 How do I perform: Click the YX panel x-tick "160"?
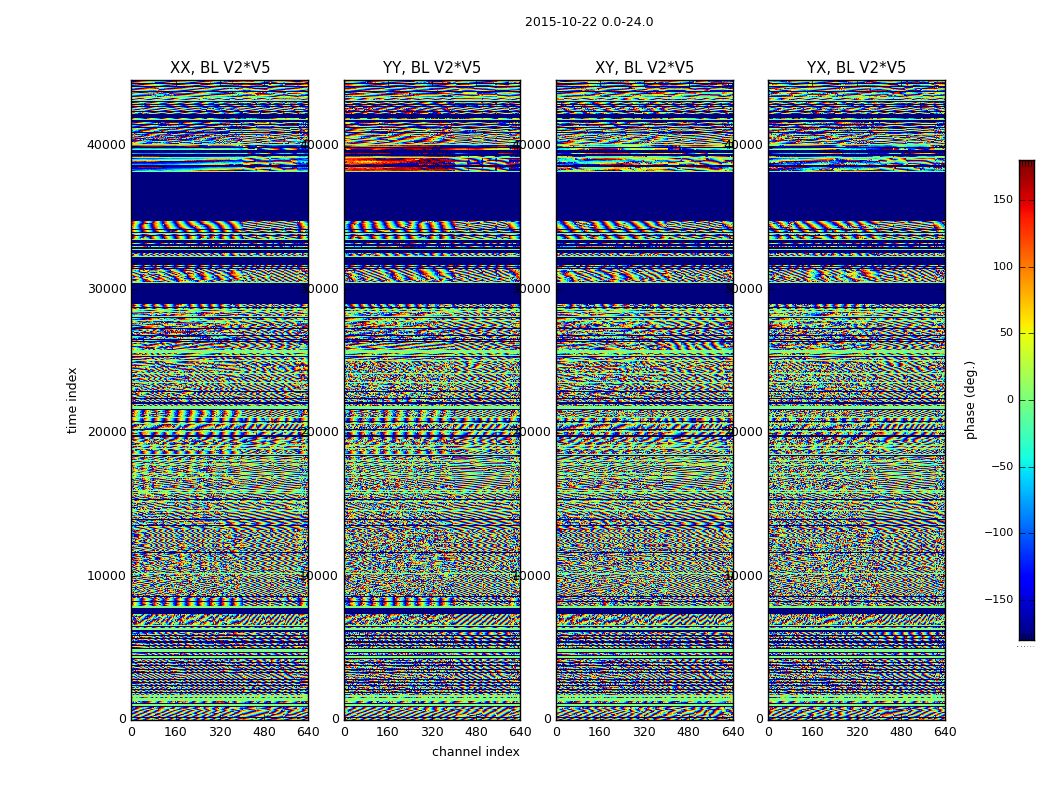pos(812,732)
